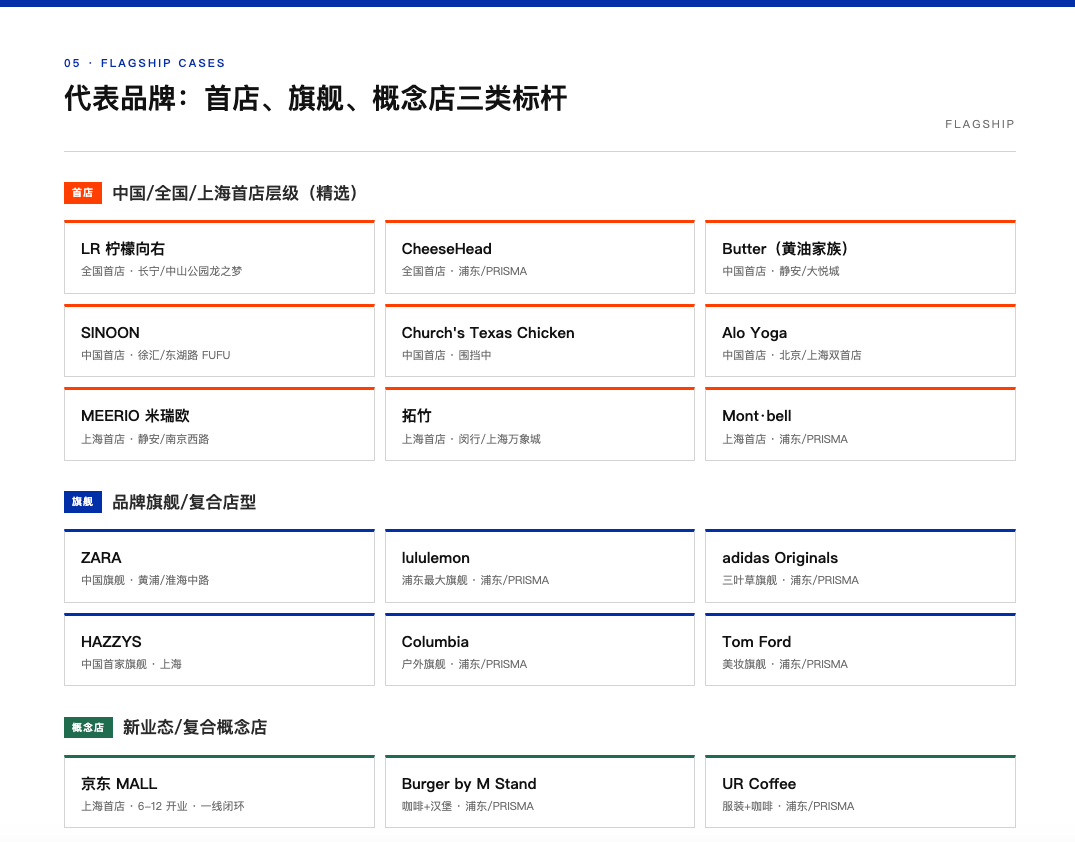Select the LR 柠檬向右 card
Viewport: 1075px width, 842px height.
click(219, 257)
